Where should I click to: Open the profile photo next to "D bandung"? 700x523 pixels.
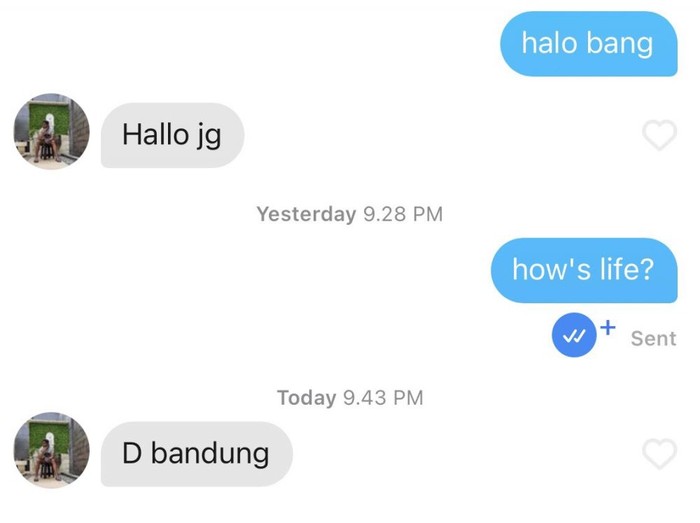click(52, 450)
